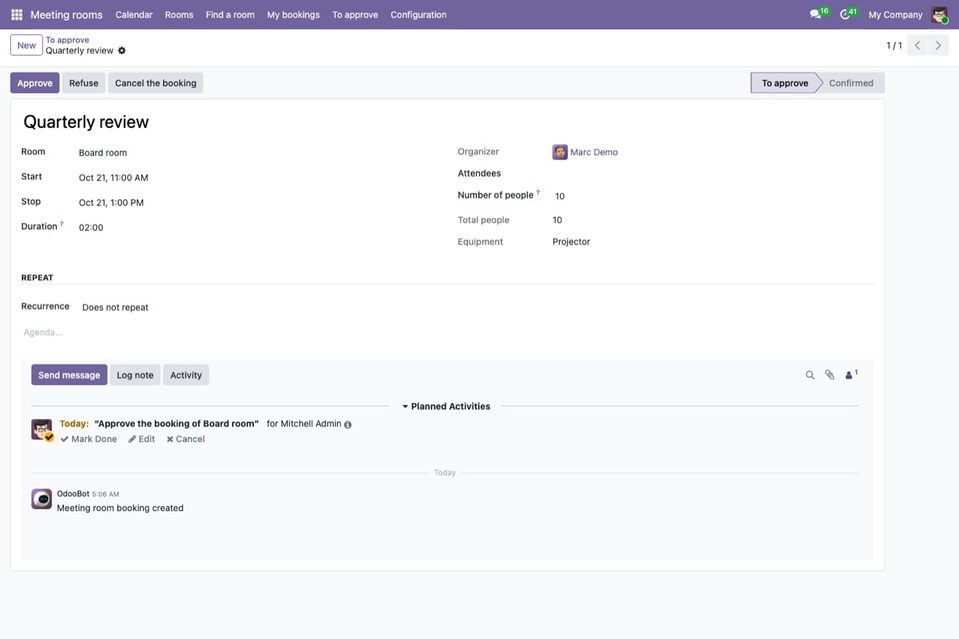959x639 pixels.
Task: Click the To approve breadcrumb link
Action: coord(67,40)
